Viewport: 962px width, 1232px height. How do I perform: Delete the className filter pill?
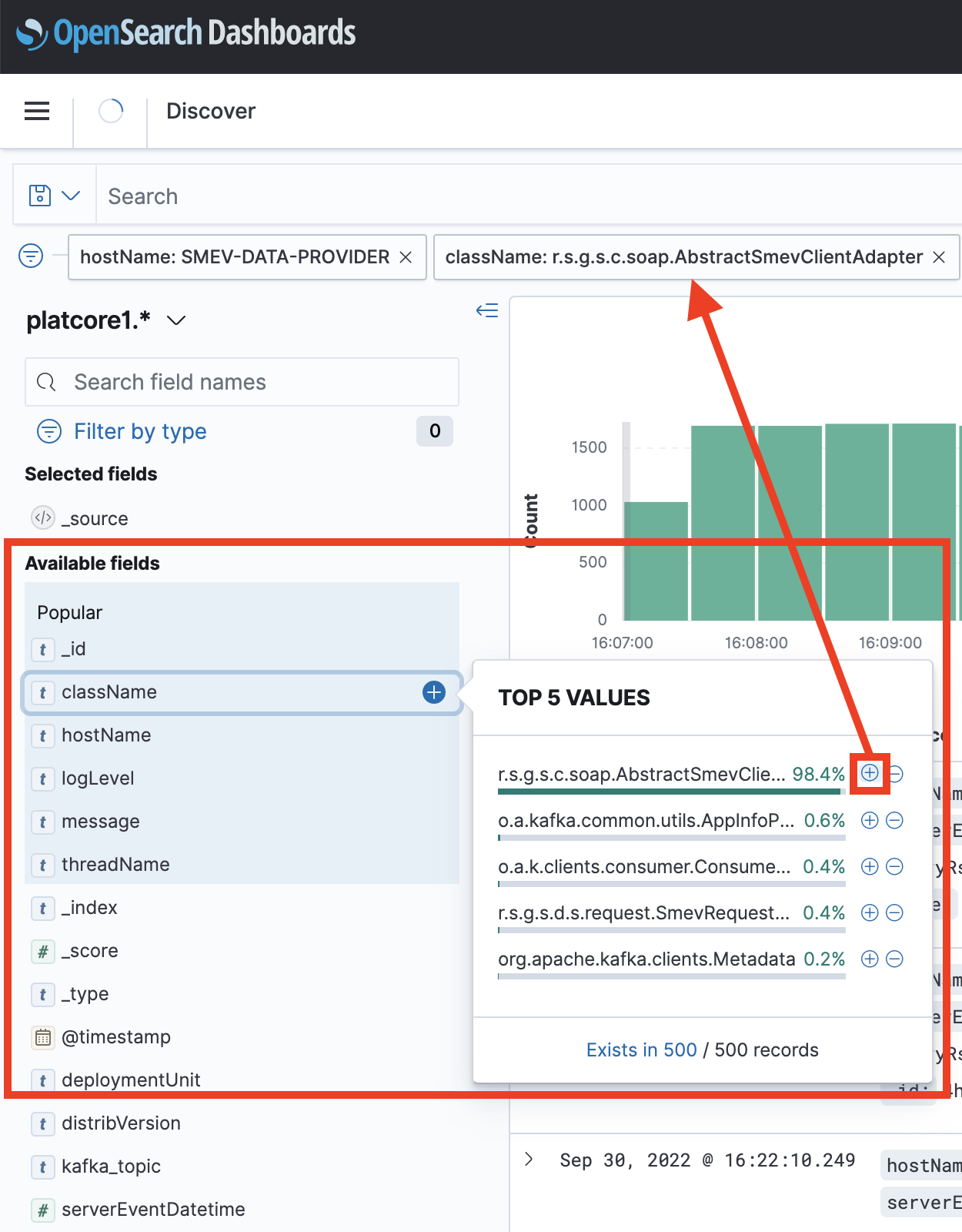pyautogui.click(x=939, y=257)
